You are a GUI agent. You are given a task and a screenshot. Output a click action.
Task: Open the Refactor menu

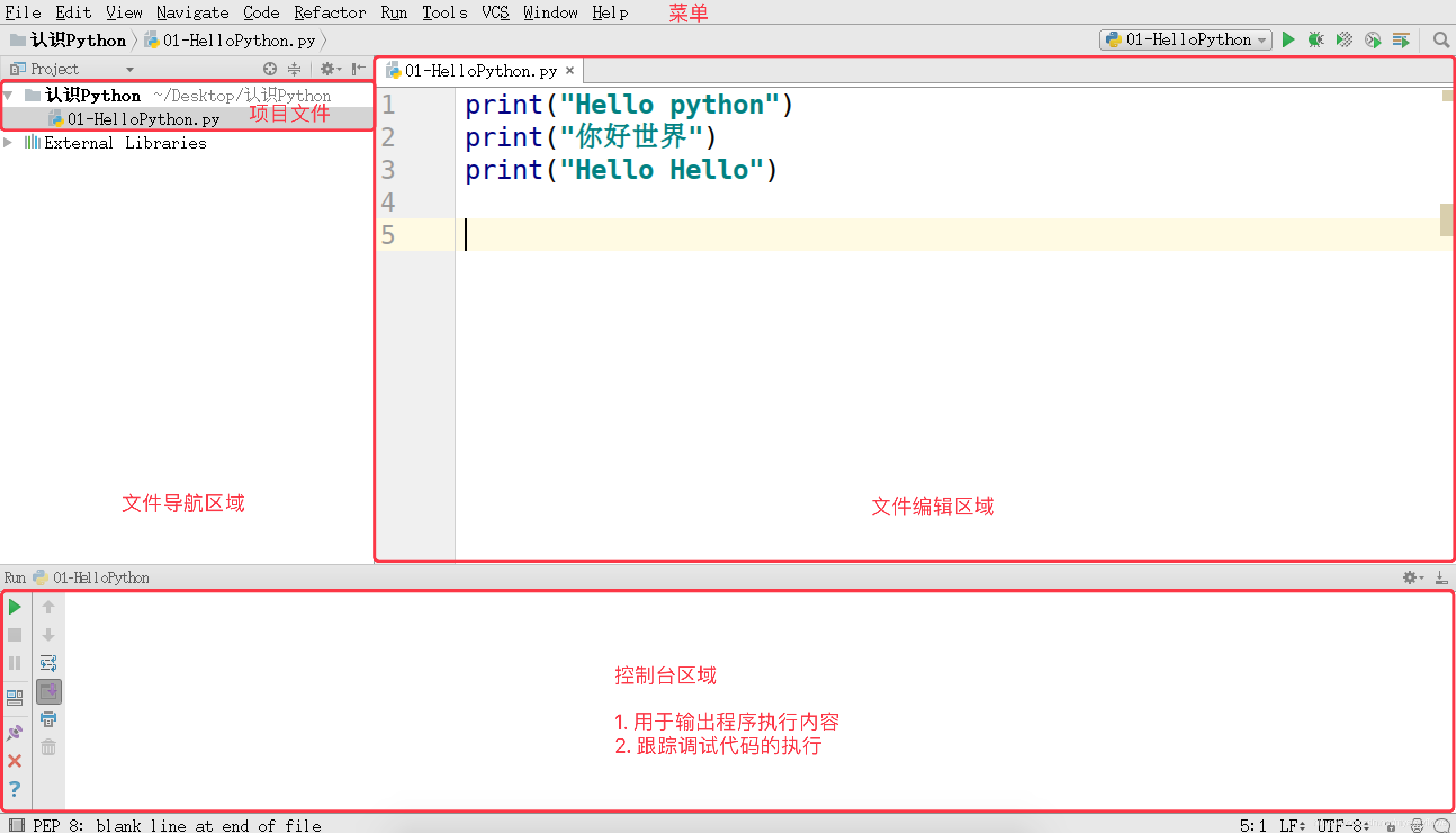pos(330,12)
